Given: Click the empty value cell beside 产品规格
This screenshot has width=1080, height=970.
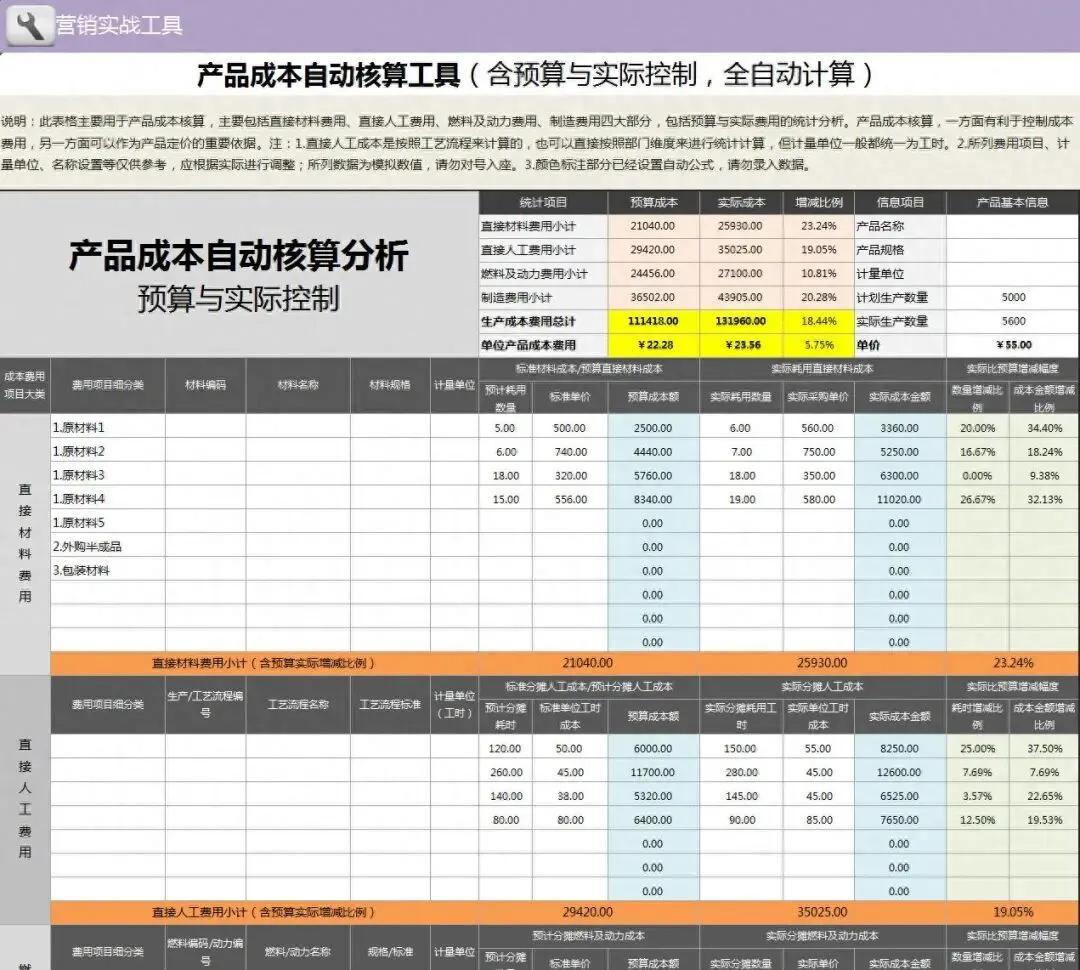Looking at the screenshot, I should tap(1012, 250).
